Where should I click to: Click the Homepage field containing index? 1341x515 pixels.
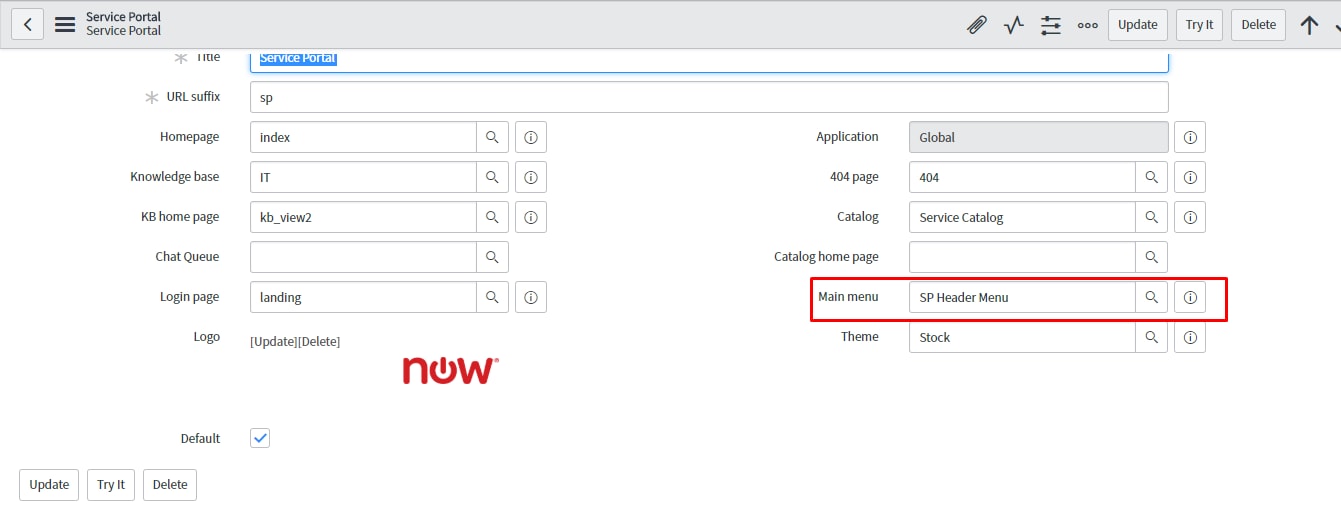[363, 137]
